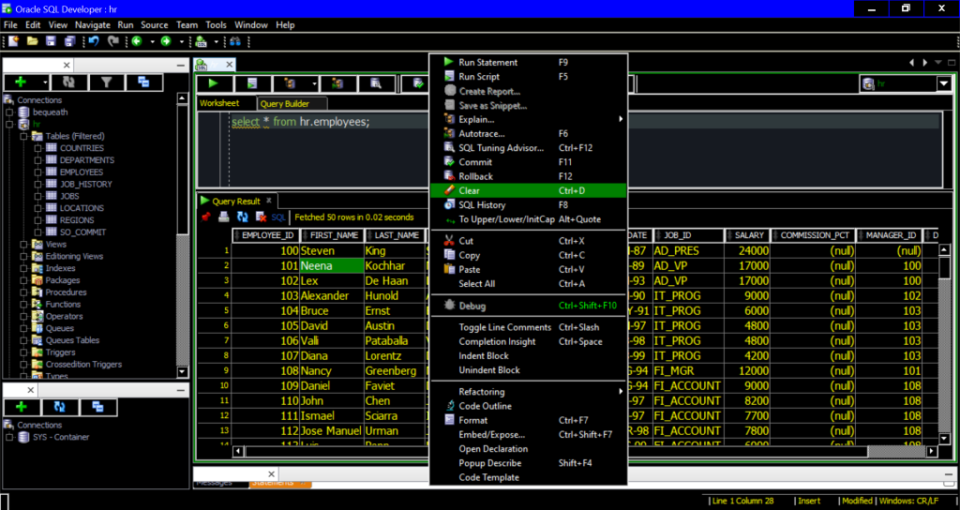This screenshot has height=510, width=960.
Task: Open the Tools menu in menu bar
Action: tap(216, 24)
